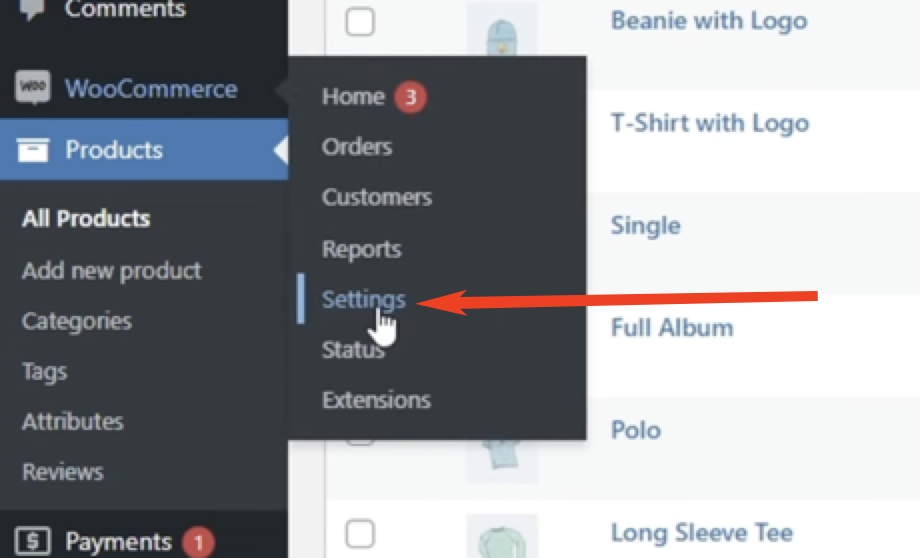Viewport: 920px width, 558px height.
Task: Open Orders in the WooCommerce submenu
Action: pos(357,147)
